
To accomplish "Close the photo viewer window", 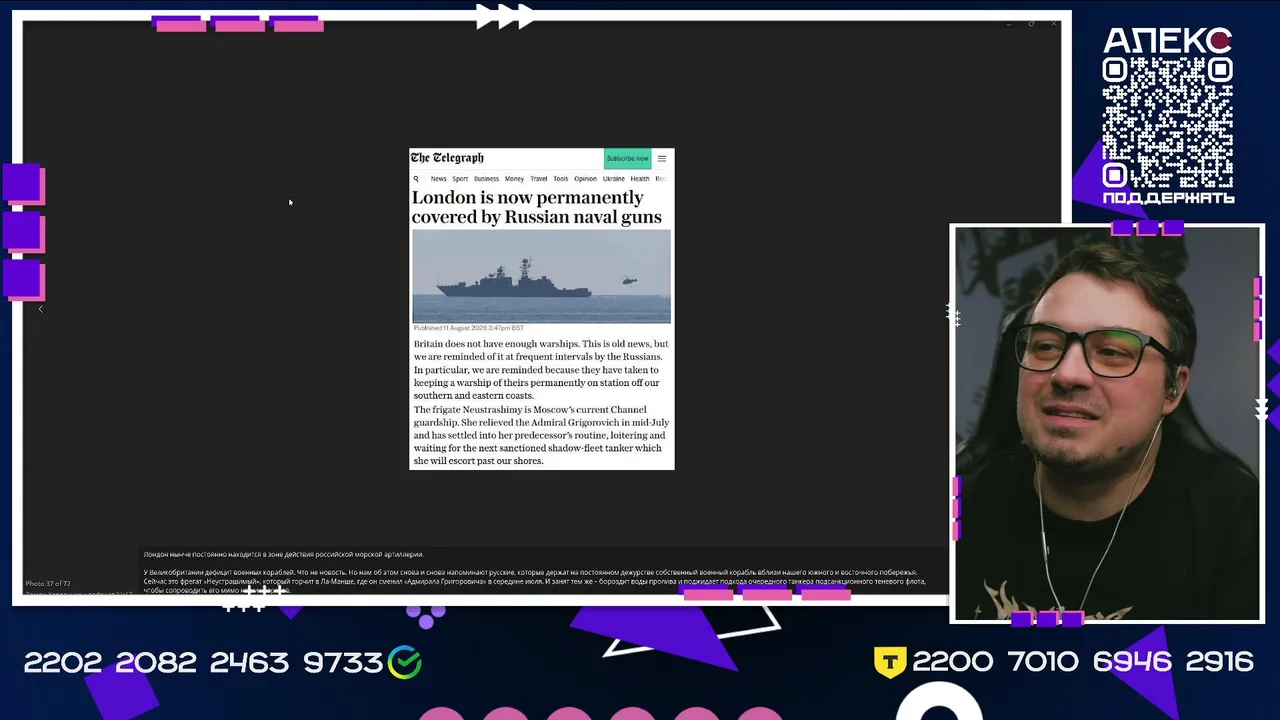I will [x=1054, y=23].
